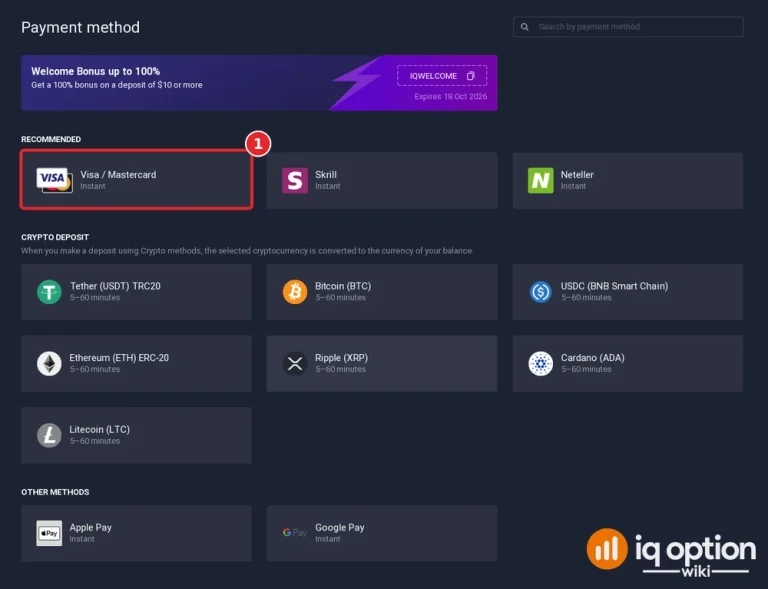Image resolution: width=768 pixels, height=589 pixels.
Task: Click the Ripple XRP icon
Action: (x=295, y=363)
